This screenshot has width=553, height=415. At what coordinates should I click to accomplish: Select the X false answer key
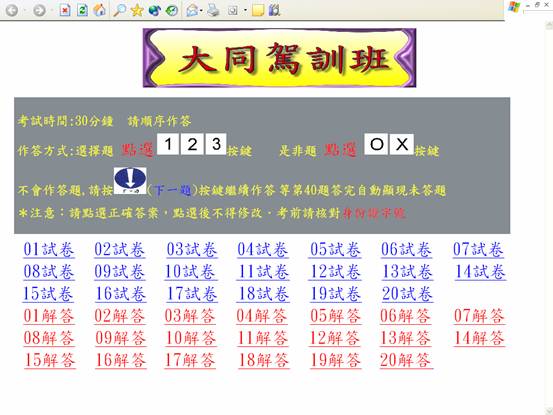coord(402,144)
